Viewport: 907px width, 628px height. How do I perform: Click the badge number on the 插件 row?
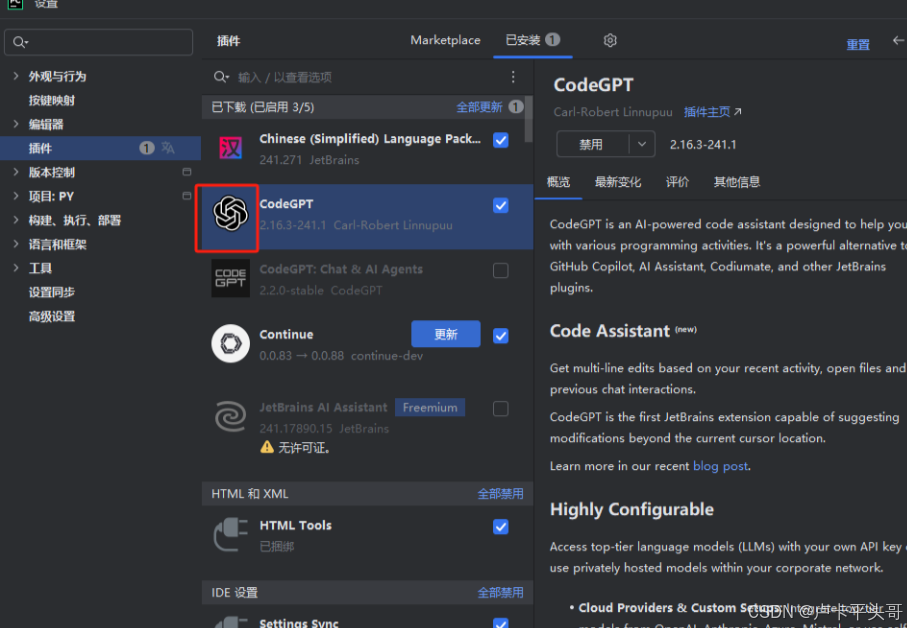[x=147, y=148]
